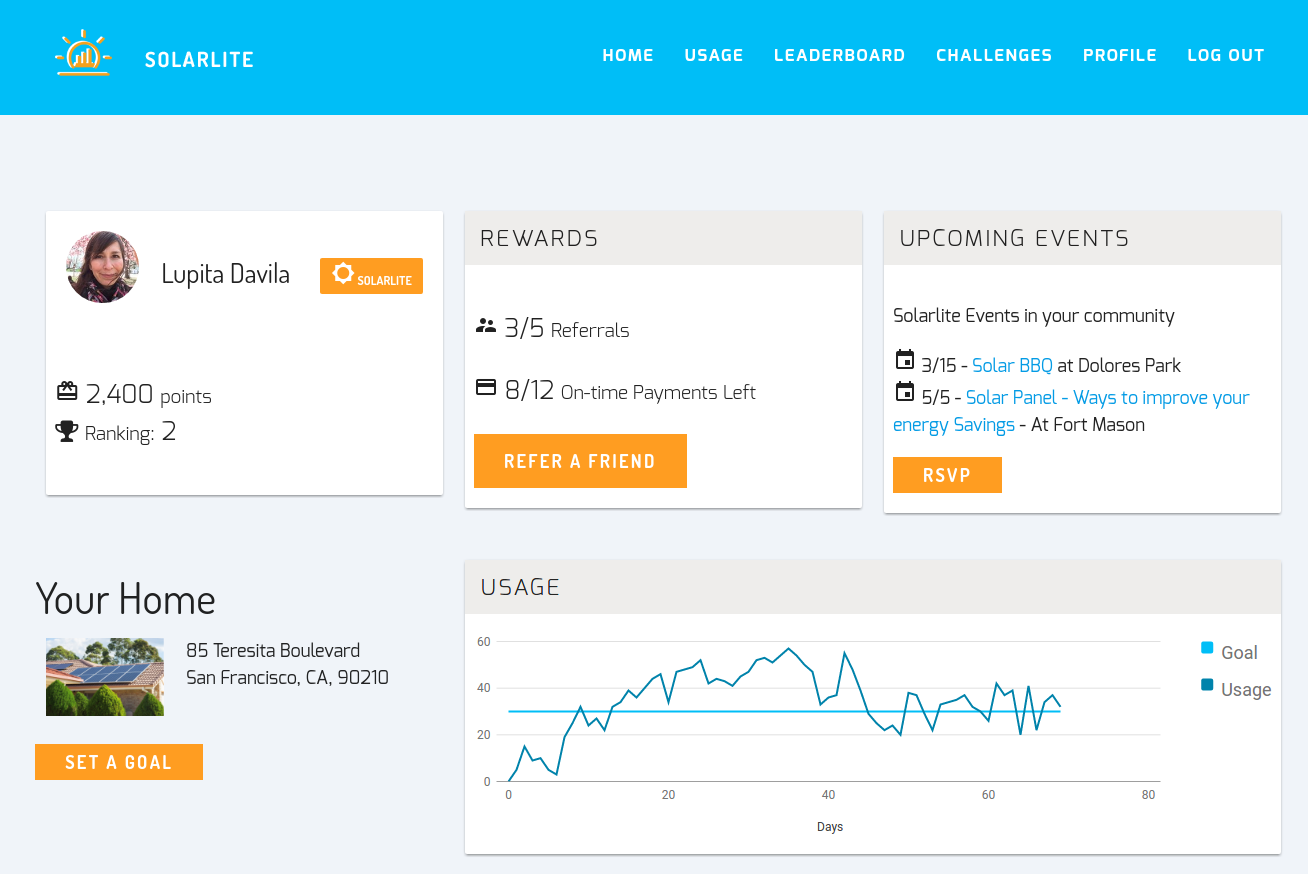1308x880 pixels.
Task: Click the card icon beside On-time Payments
Action: [x=486, y=387]
